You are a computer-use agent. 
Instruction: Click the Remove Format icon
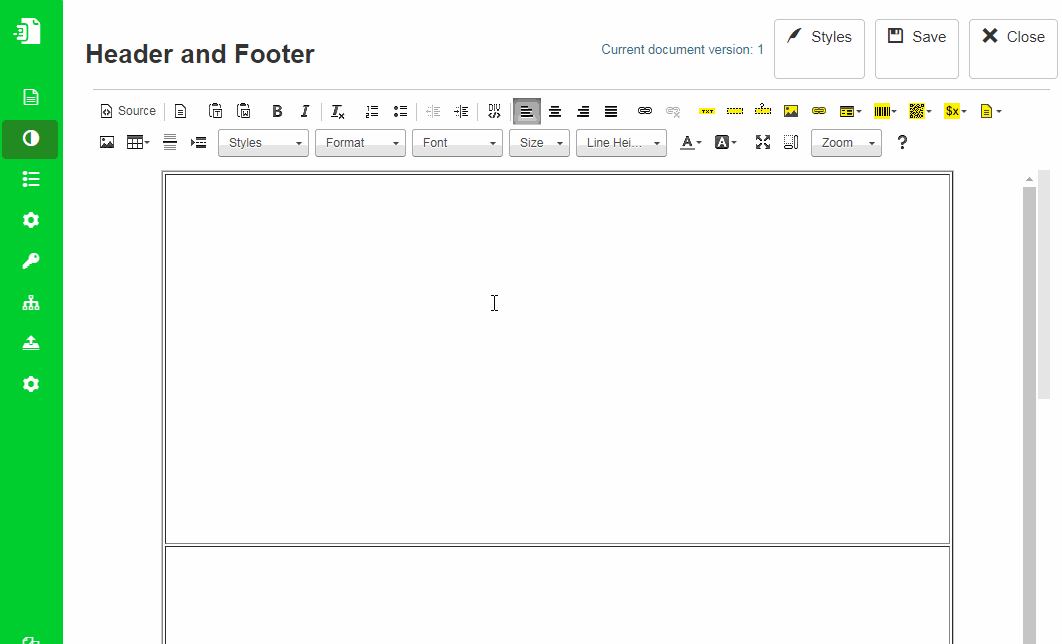[338, 111]
